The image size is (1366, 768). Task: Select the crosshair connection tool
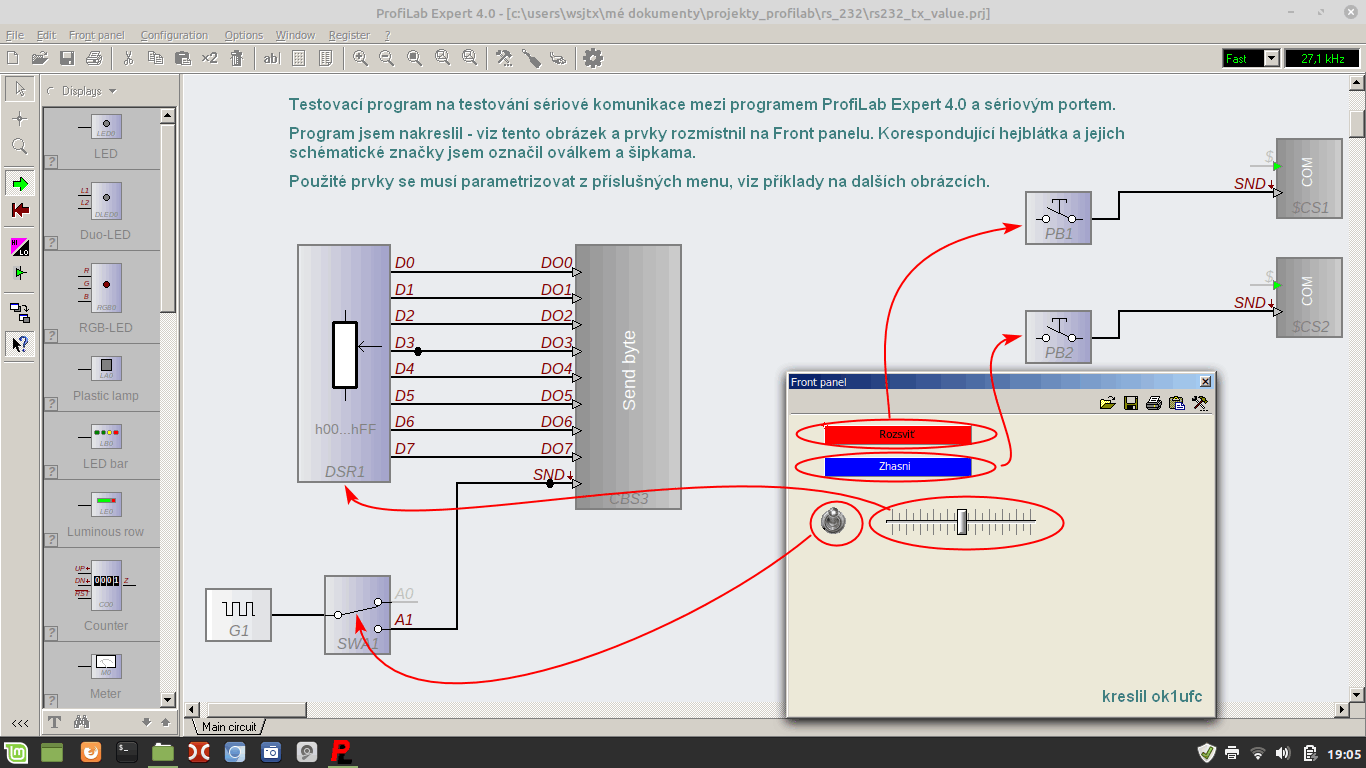19,118
